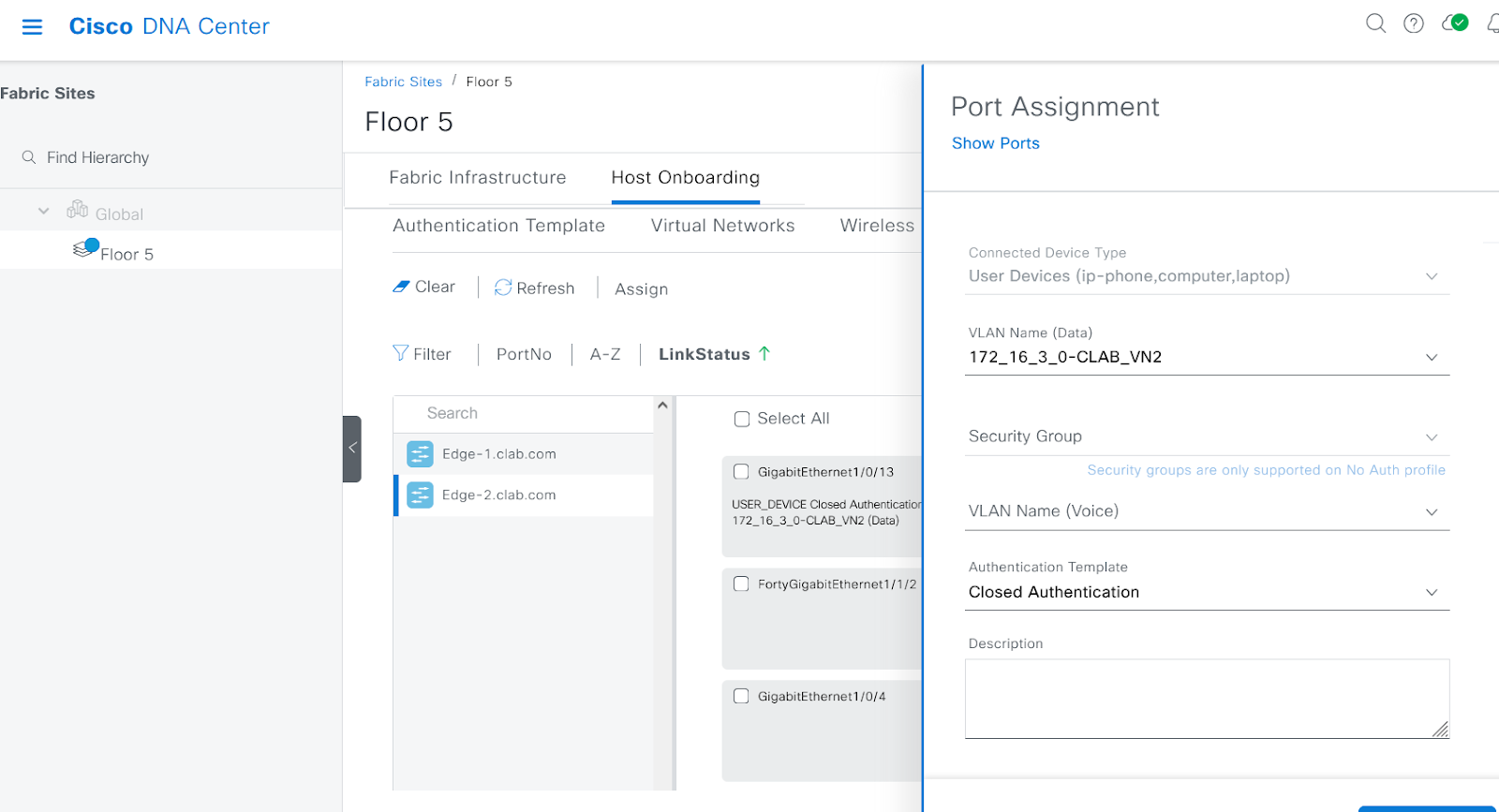Click the Clear button

pos(424,287)
